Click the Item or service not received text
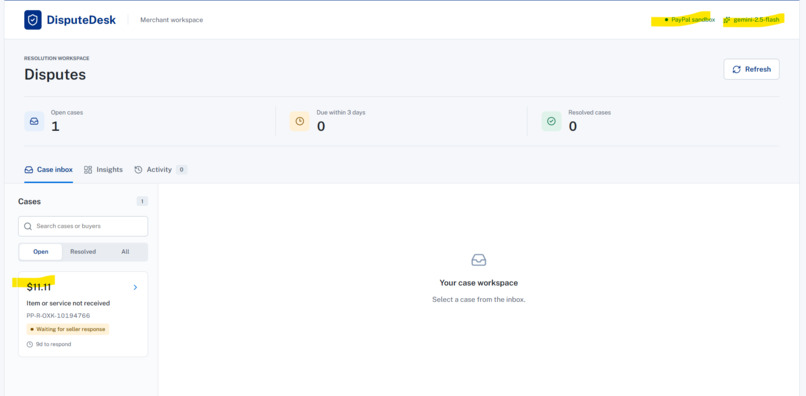 tap(68, 303)
